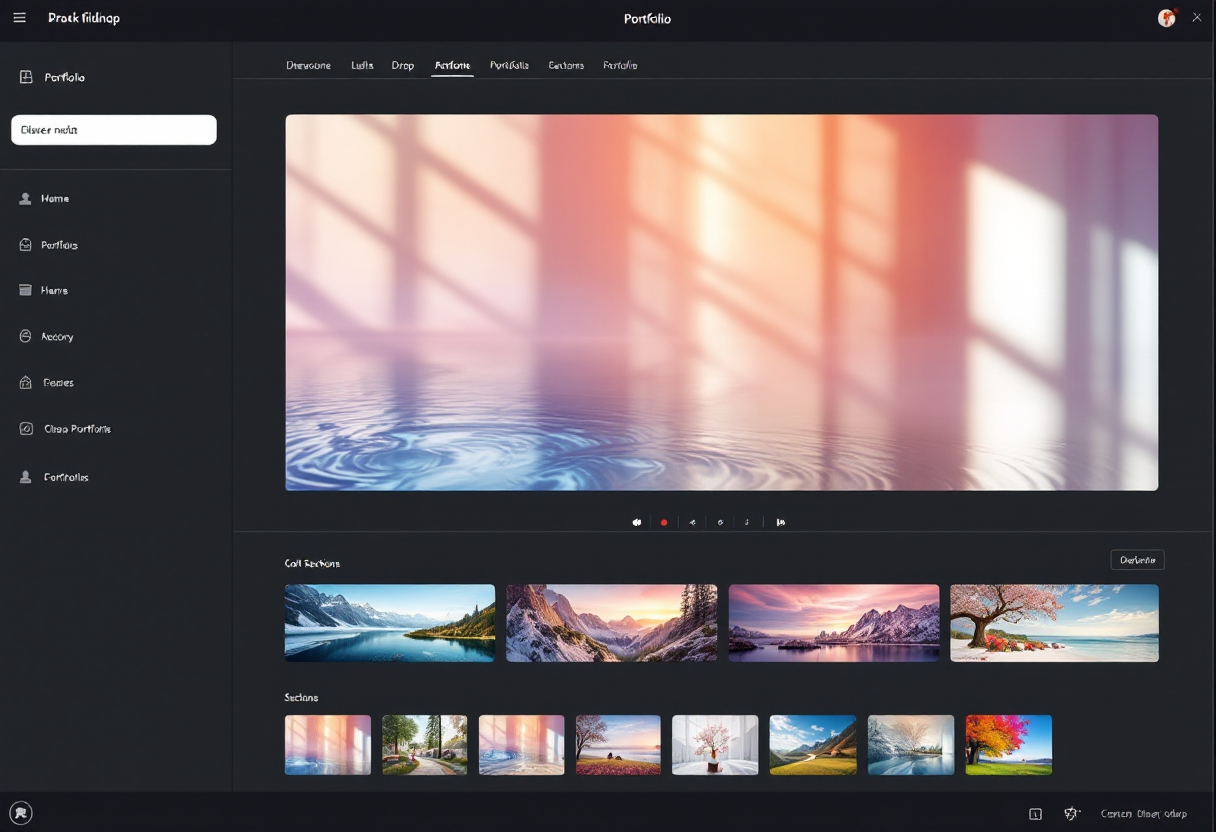
Task: Click the search field in the sidebar
Action: pyautogui.click(x=113, y=129)
